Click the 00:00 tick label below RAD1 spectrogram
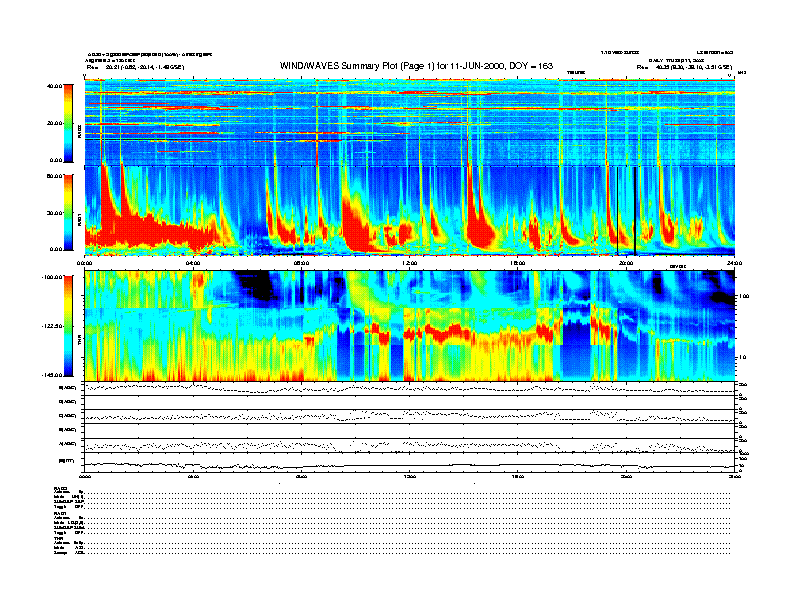Viewport: 792px width, 612px height. [x=84, y=263]
